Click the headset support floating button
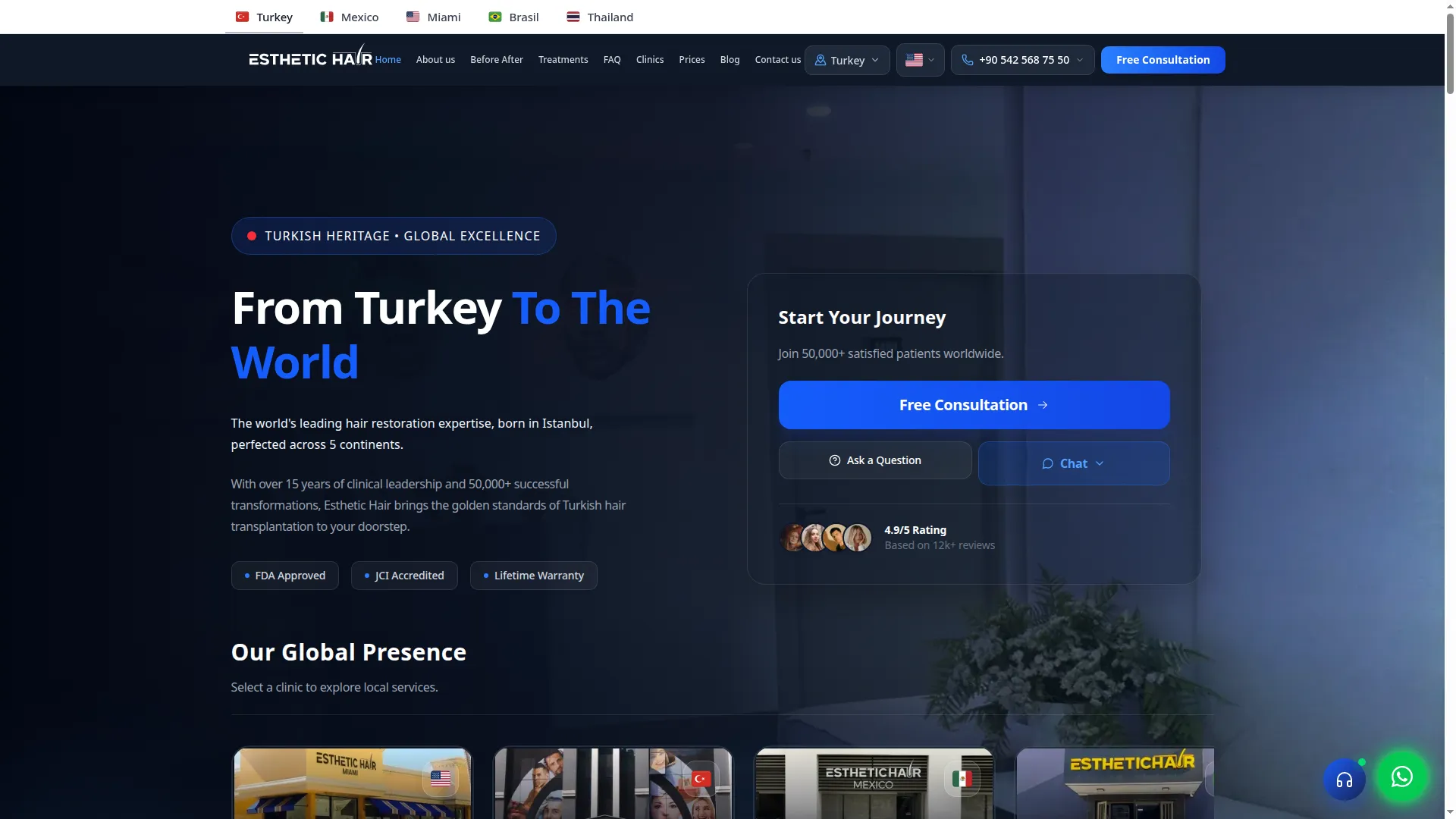Screen dimensions: 1456x819 pyautogui.click(x=1344, y=780)
